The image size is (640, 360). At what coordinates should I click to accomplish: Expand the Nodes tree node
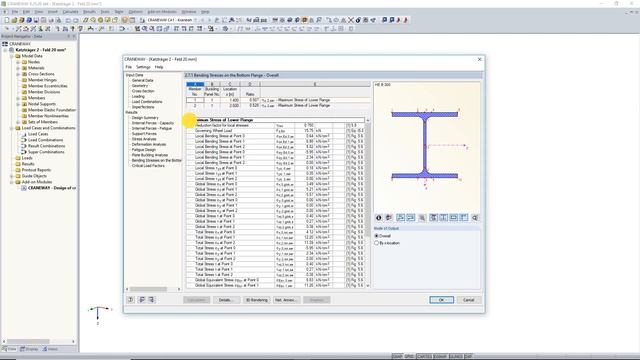[x=18, y=62]
